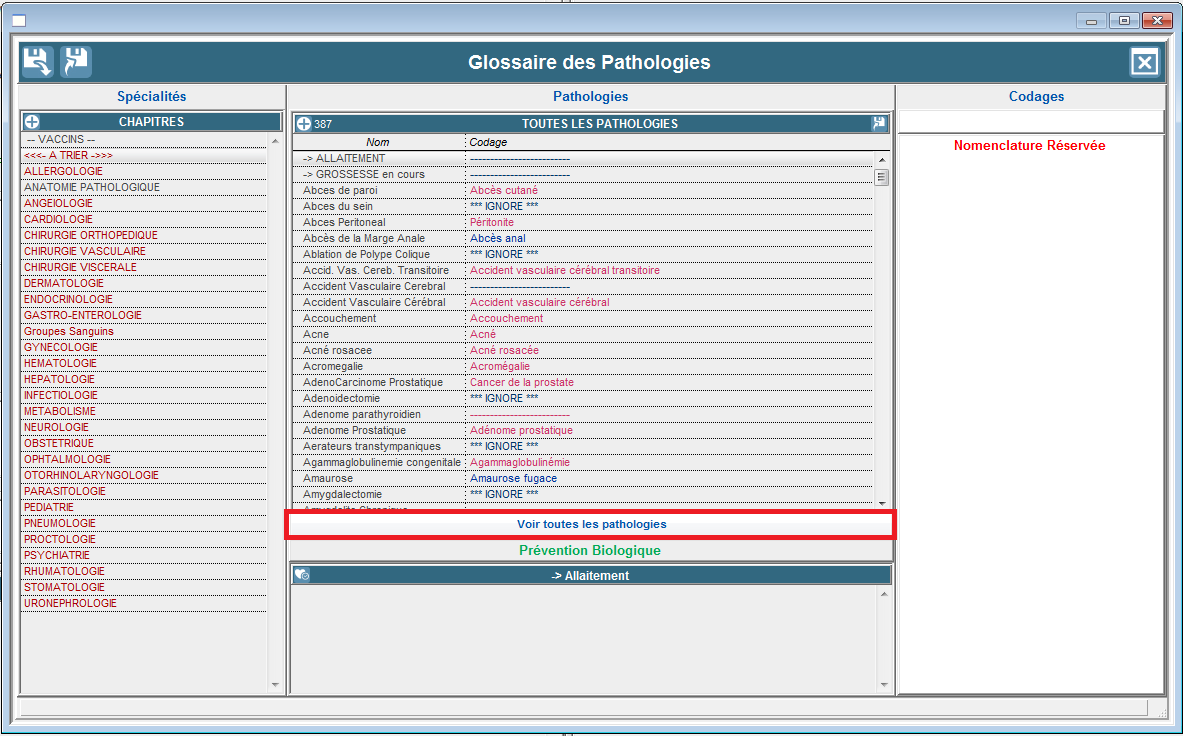
Task: Click Voir toutes les pathologies
Action: [591, 524]
